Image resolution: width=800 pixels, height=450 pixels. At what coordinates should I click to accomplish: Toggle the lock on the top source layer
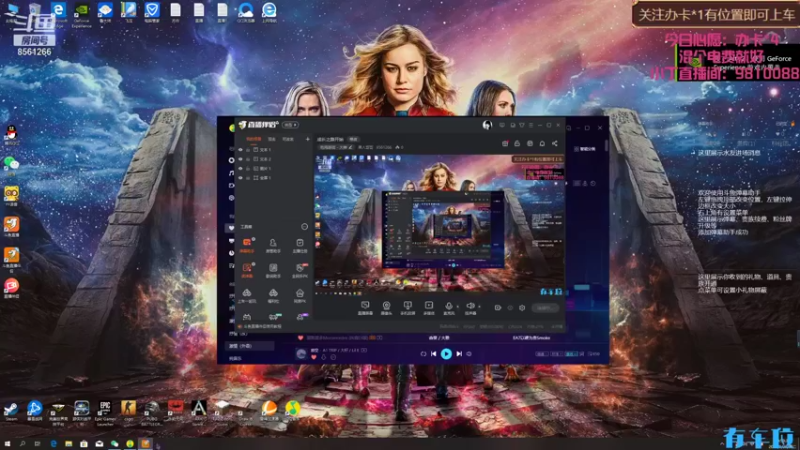248,150
